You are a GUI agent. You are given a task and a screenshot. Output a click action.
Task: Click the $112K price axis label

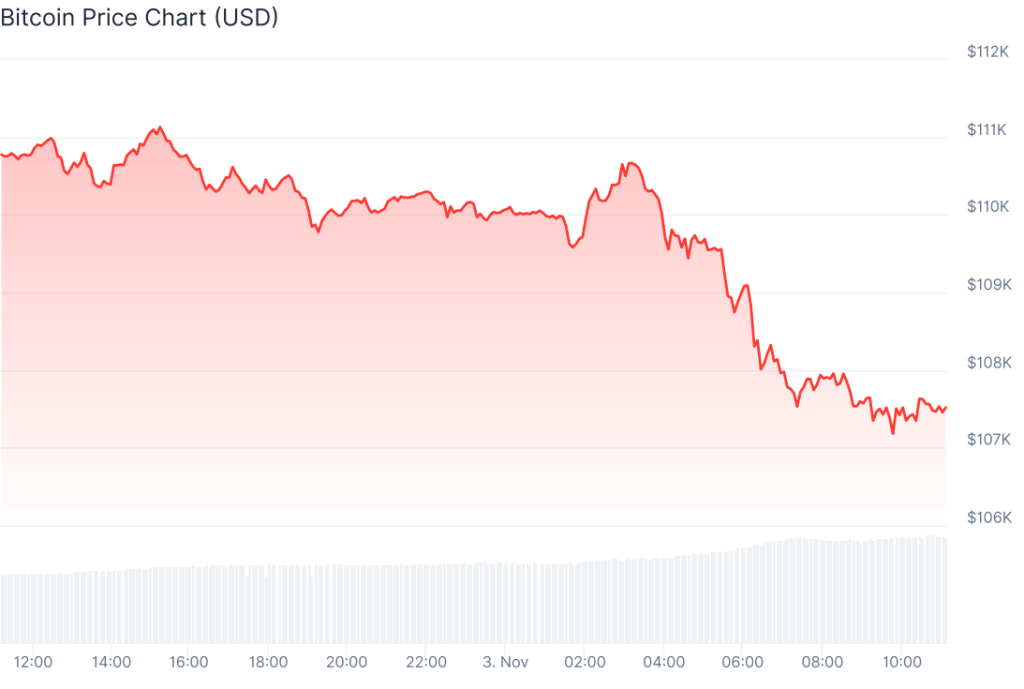[x=988, y=52]
